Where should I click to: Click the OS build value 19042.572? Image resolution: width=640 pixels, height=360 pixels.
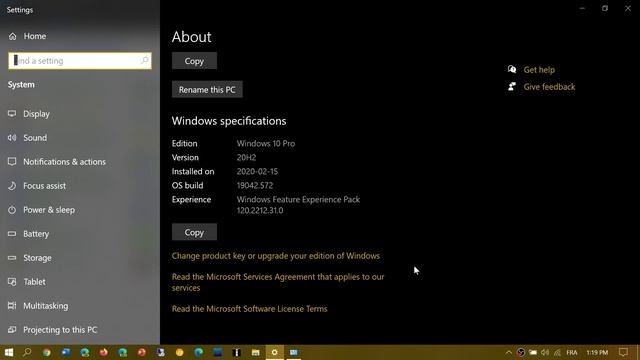pos(255,185)
